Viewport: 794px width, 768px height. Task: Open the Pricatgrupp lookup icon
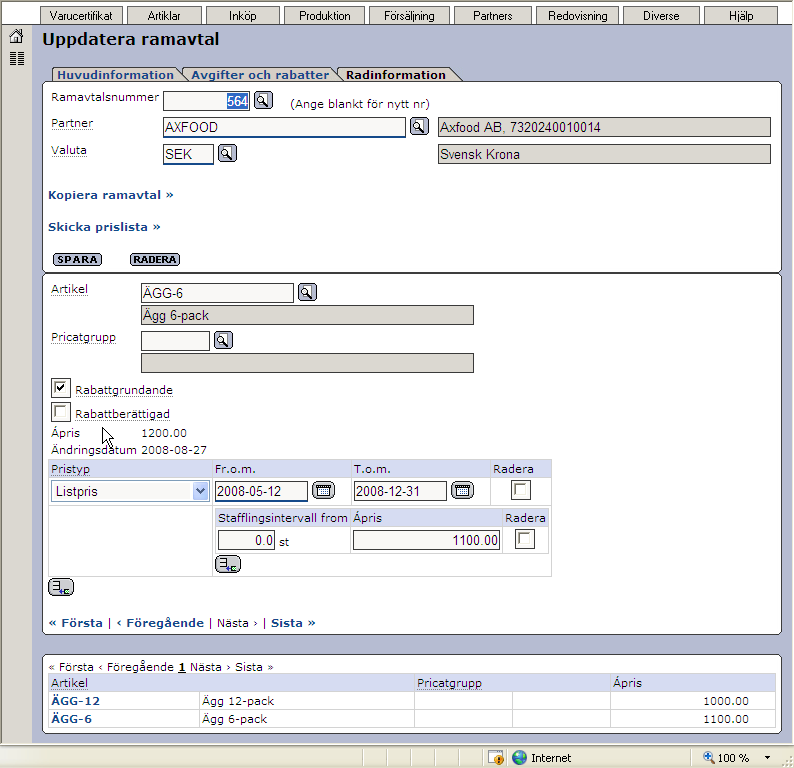point(223,340)
